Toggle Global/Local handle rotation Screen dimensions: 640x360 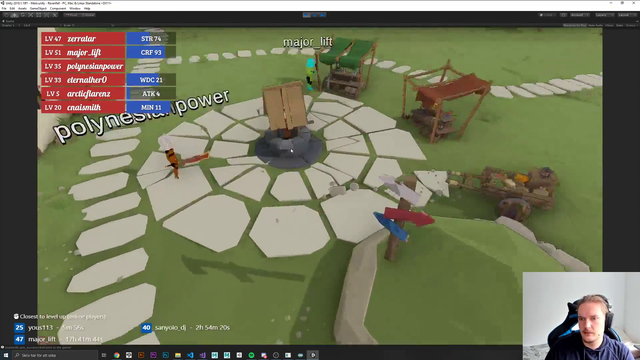[x=87, y=15]
